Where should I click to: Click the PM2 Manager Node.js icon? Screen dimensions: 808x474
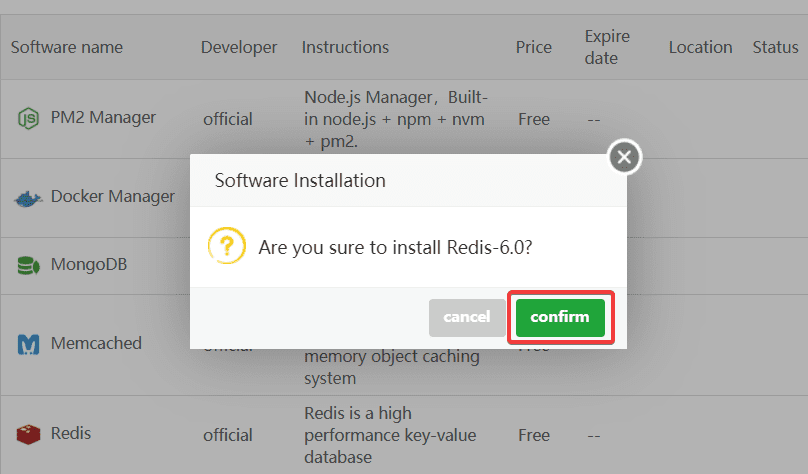tap(27, 118)
